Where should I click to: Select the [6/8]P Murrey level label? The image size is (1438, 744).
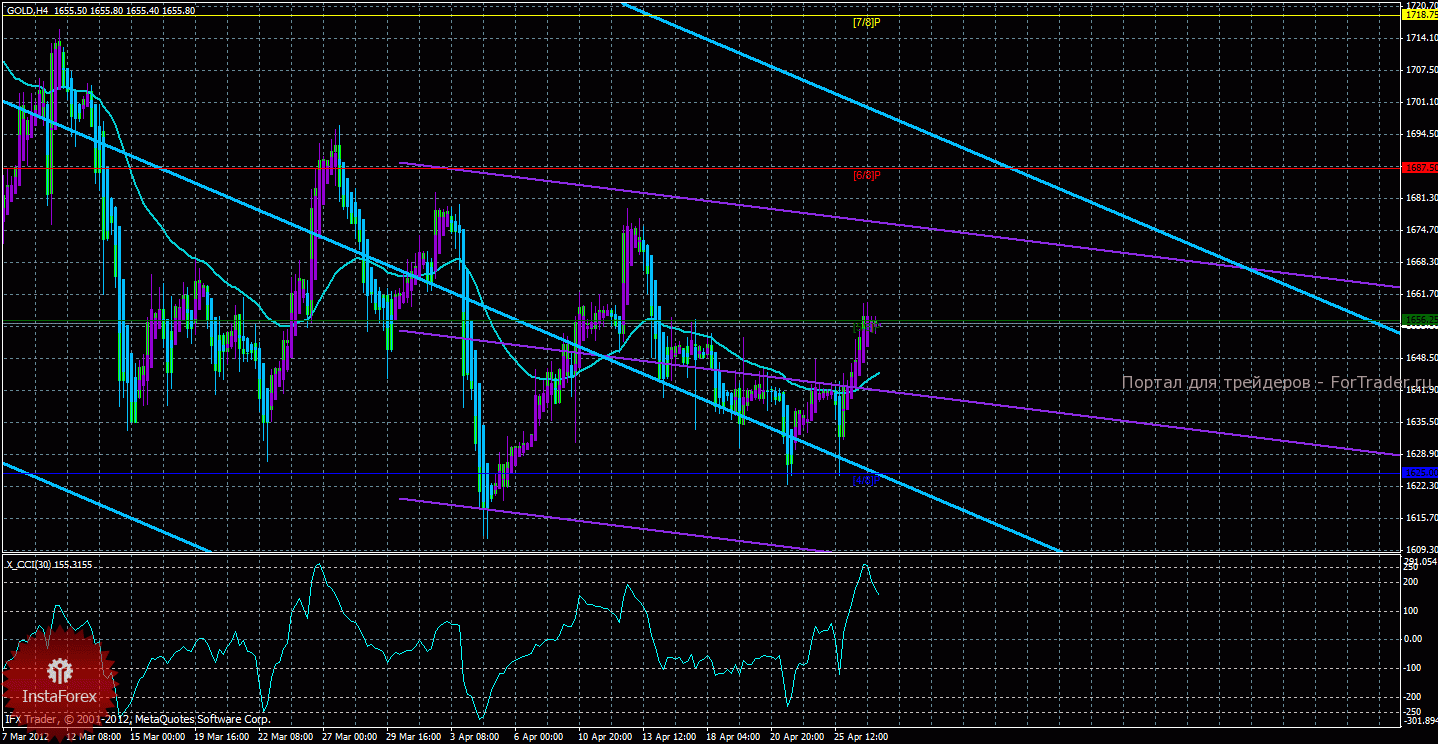[x=866, y=175]
